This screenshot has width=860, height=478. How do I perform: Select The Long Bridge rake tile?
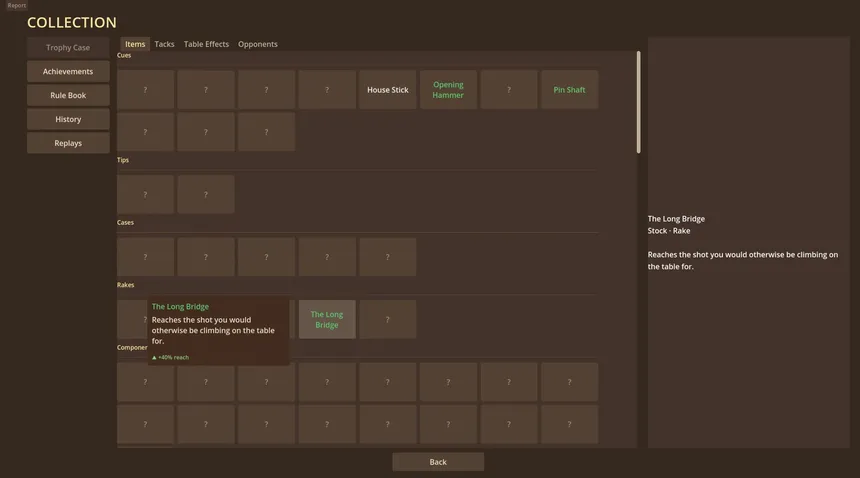(327, 319)
